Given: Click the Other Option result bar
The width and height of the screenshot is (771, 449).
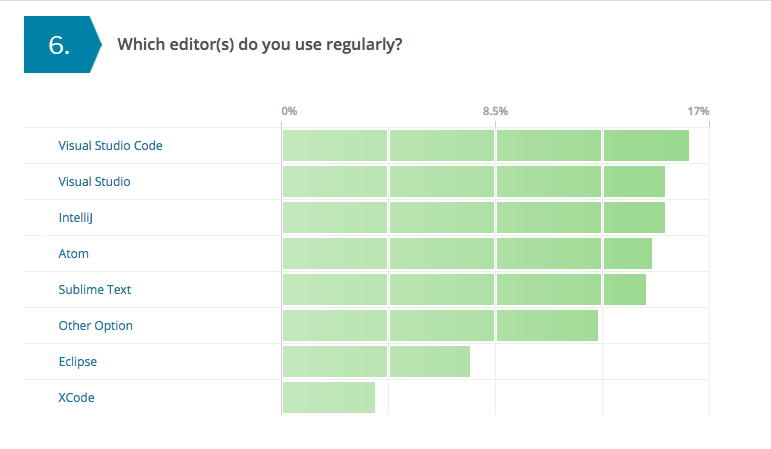Looking at the screenshot, I should coord(440,326).
